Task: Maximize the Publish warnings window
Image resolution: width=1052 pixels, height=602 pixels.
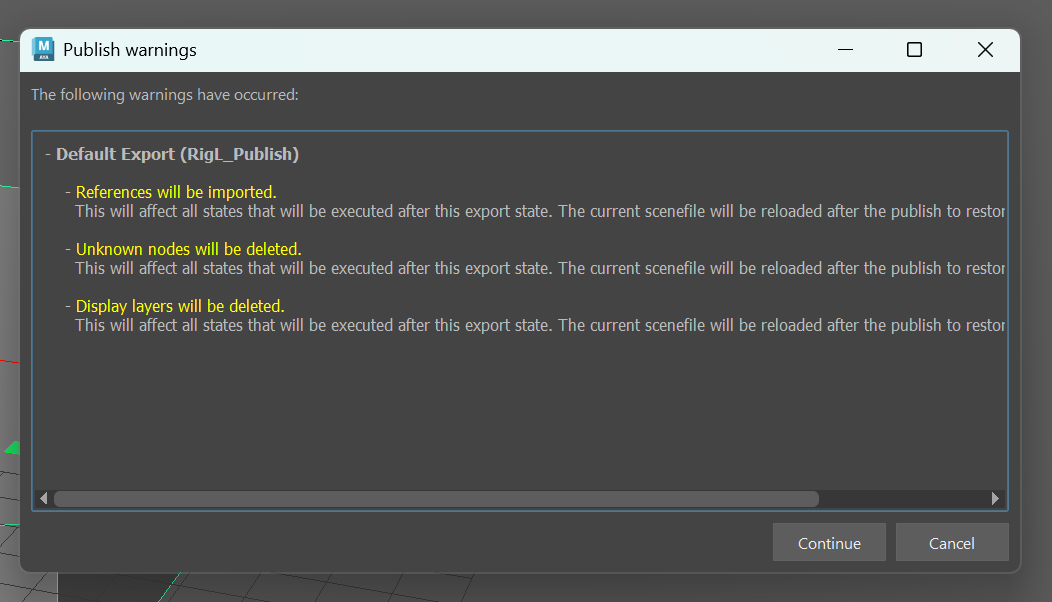Action: [x=914, y=49]
